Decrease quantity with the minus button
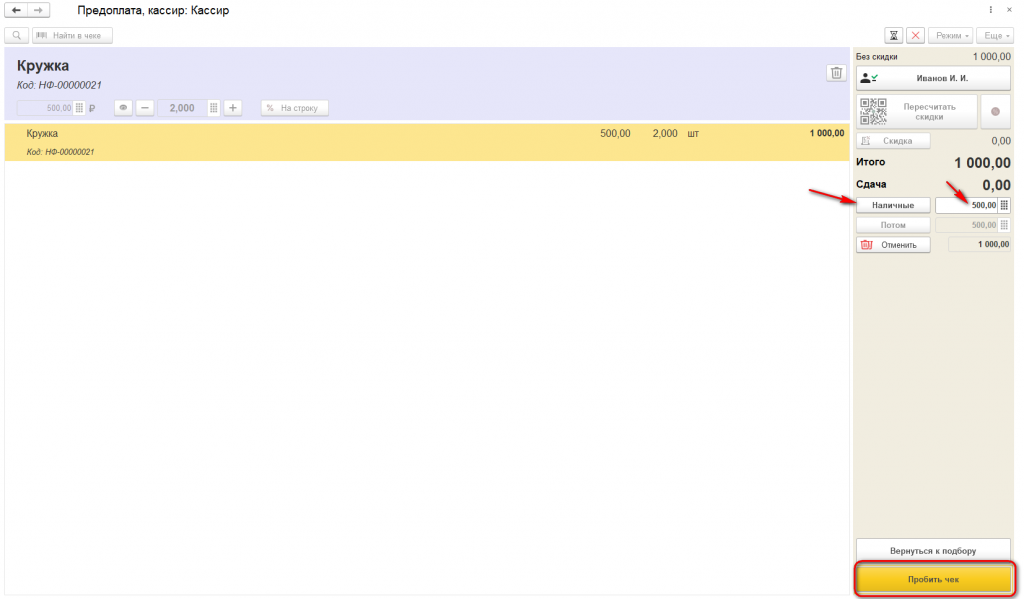Screen dimensions: 1024x599 (145, 108)
